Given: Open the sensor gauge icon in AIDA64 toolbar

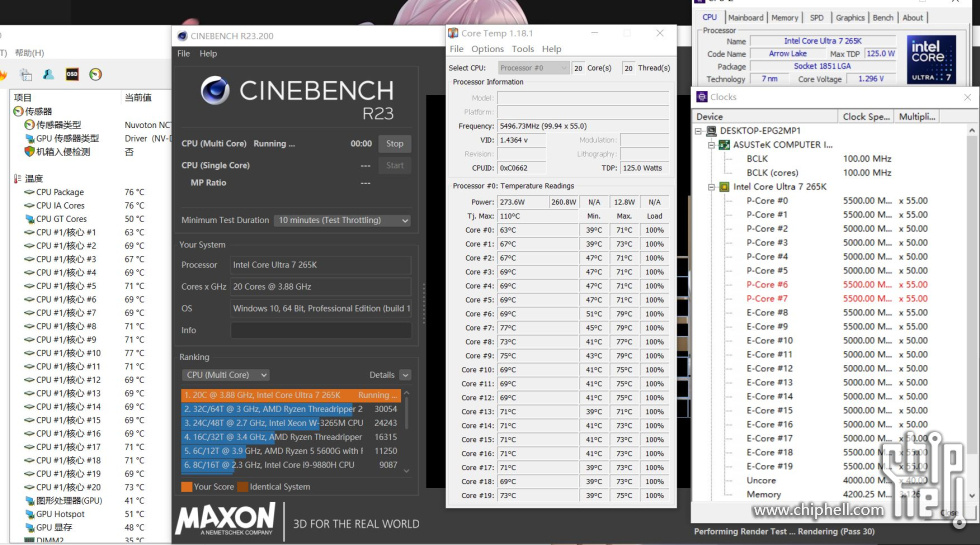Looking at the screenshot, I should 95,74.
